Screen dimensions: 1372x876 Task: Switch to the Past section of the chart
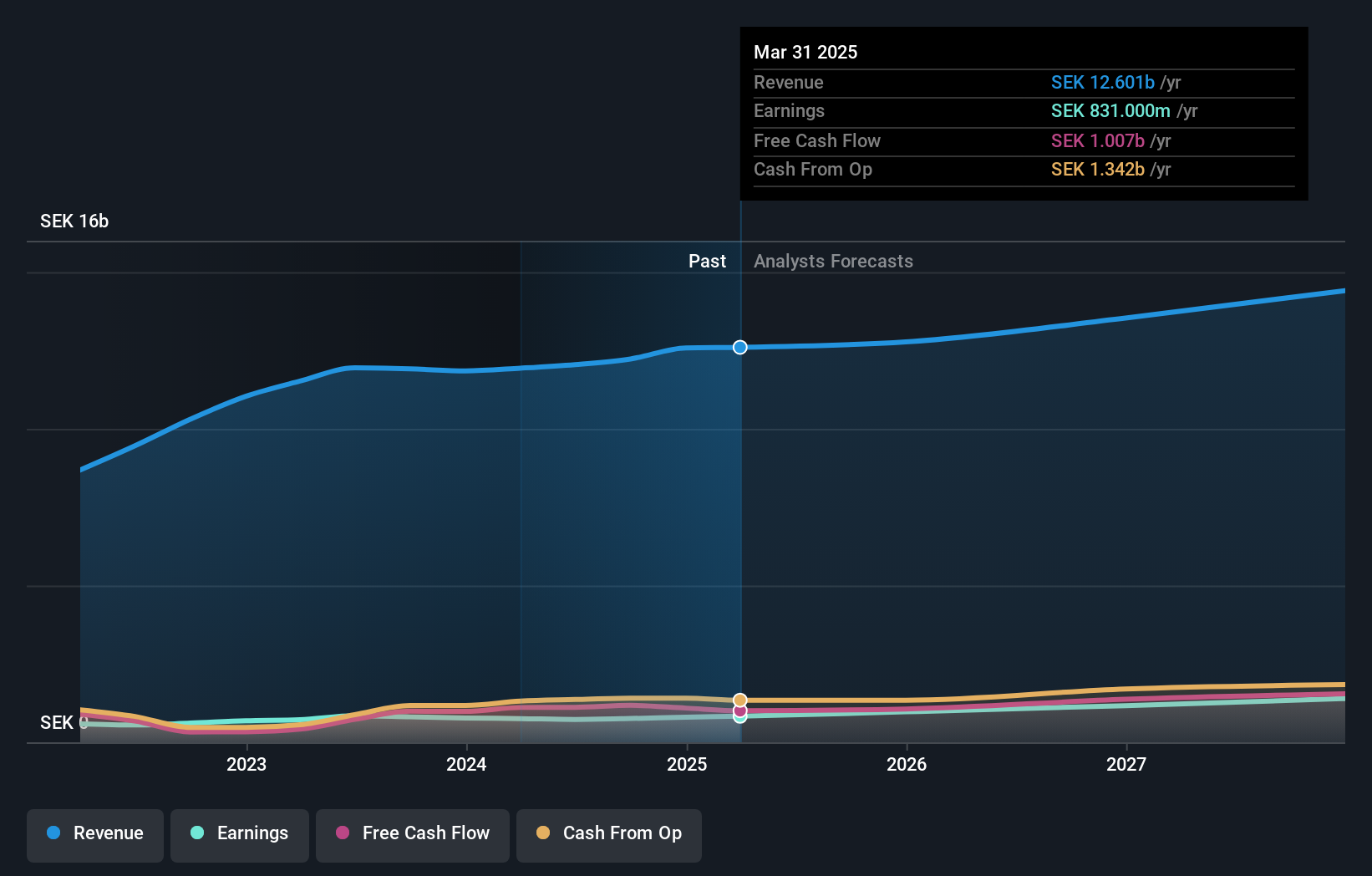click(708, 261)
